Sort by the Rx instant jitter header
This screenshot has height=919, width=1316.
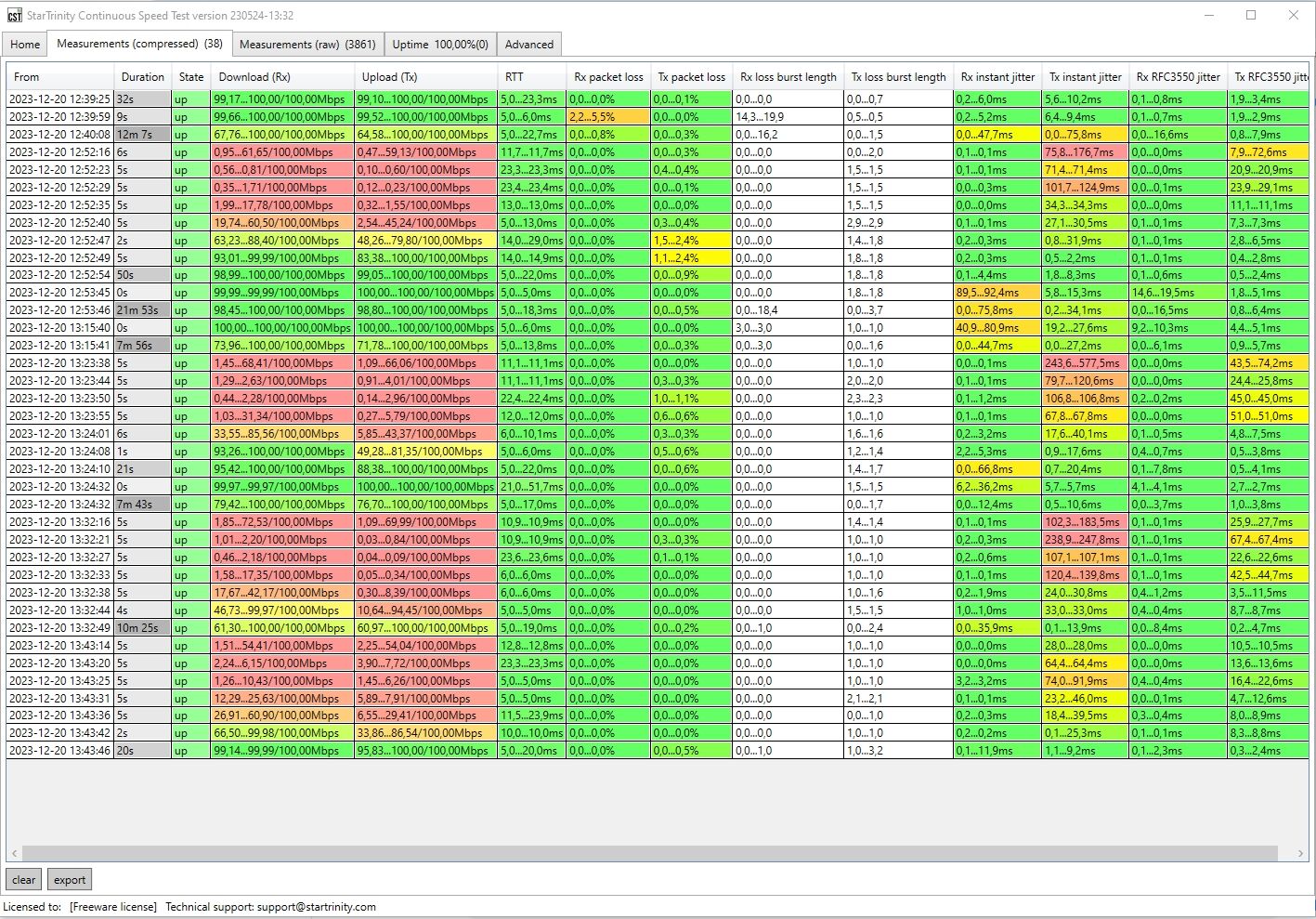(x=997, y=77)
